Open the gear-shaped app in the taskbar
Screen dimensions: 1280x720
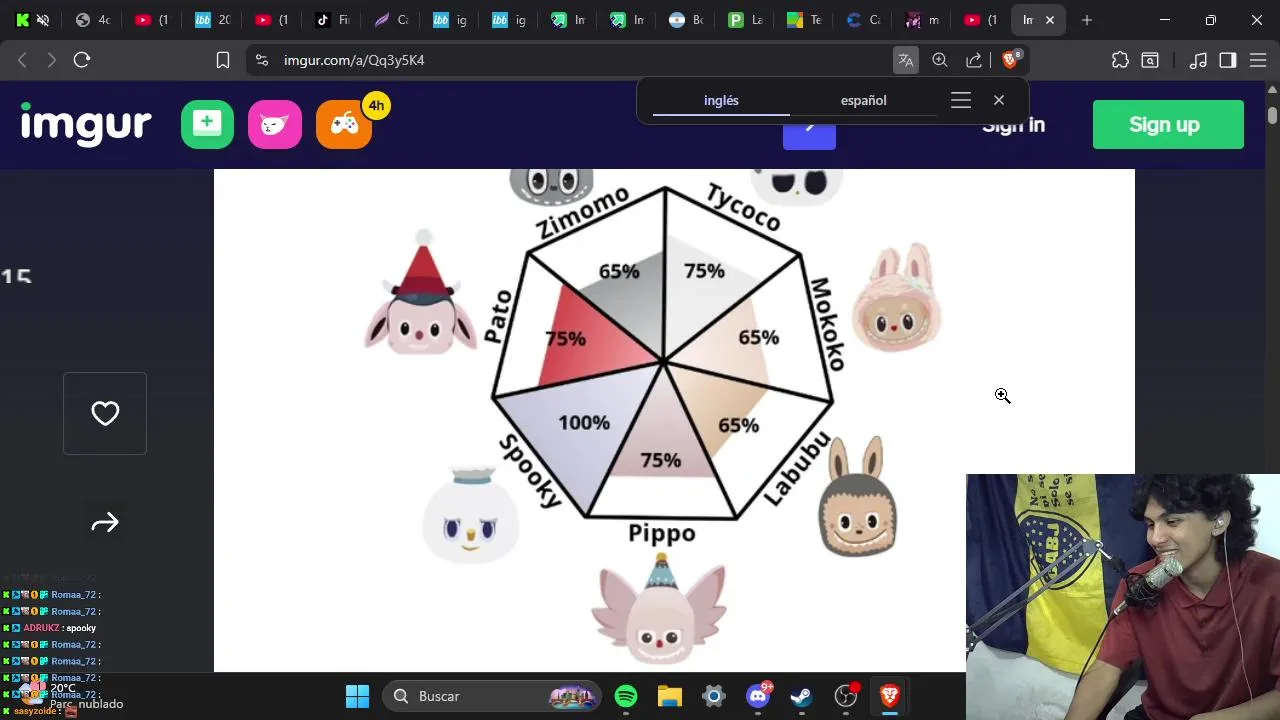coord(714,696)
